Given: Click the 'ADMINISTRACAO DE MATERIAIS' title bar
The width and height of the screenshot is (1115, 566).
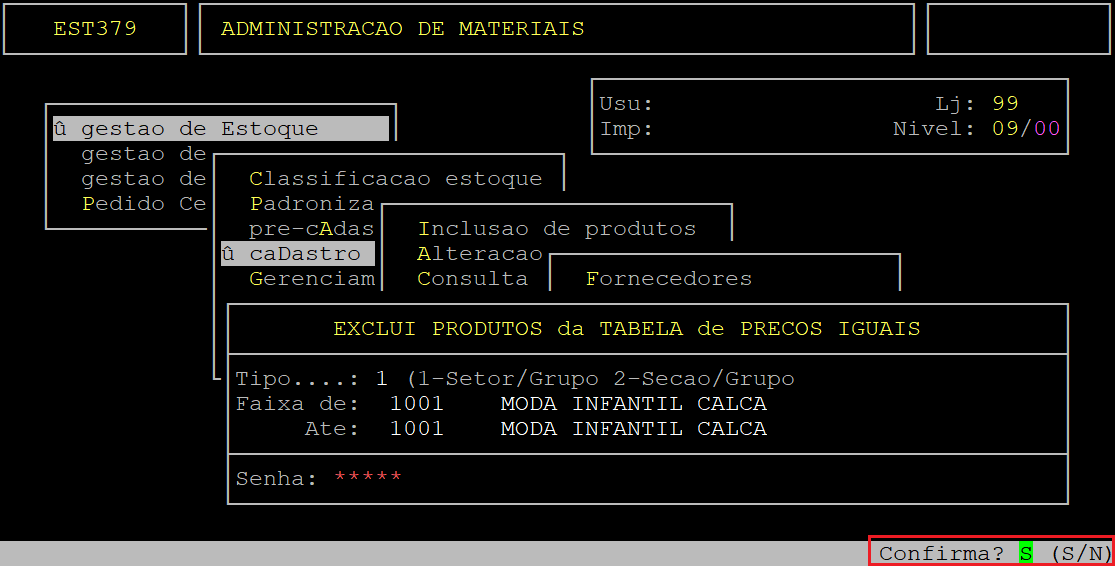Looking at the screenshot, I should (556, 29).
